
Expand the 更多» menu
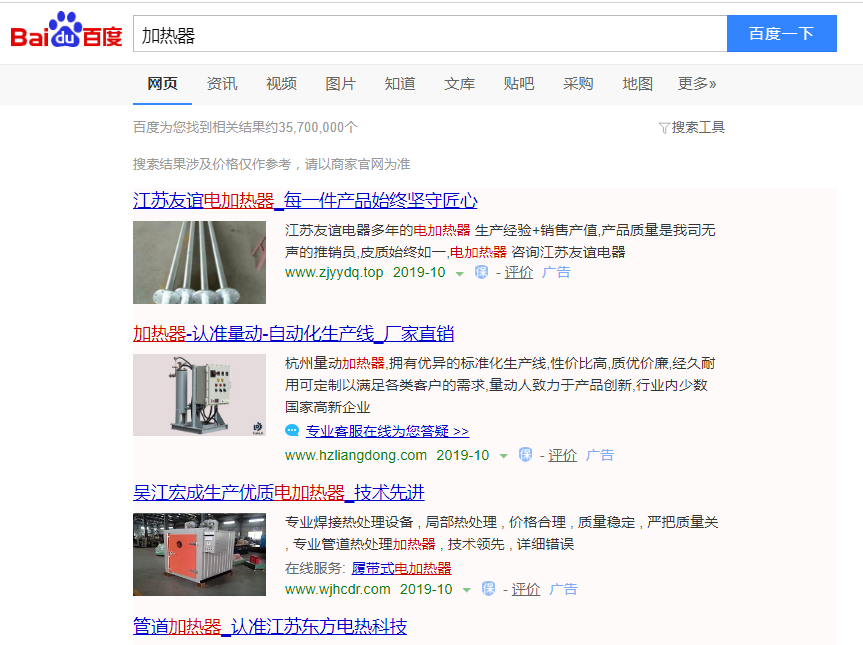click(697, 84)
